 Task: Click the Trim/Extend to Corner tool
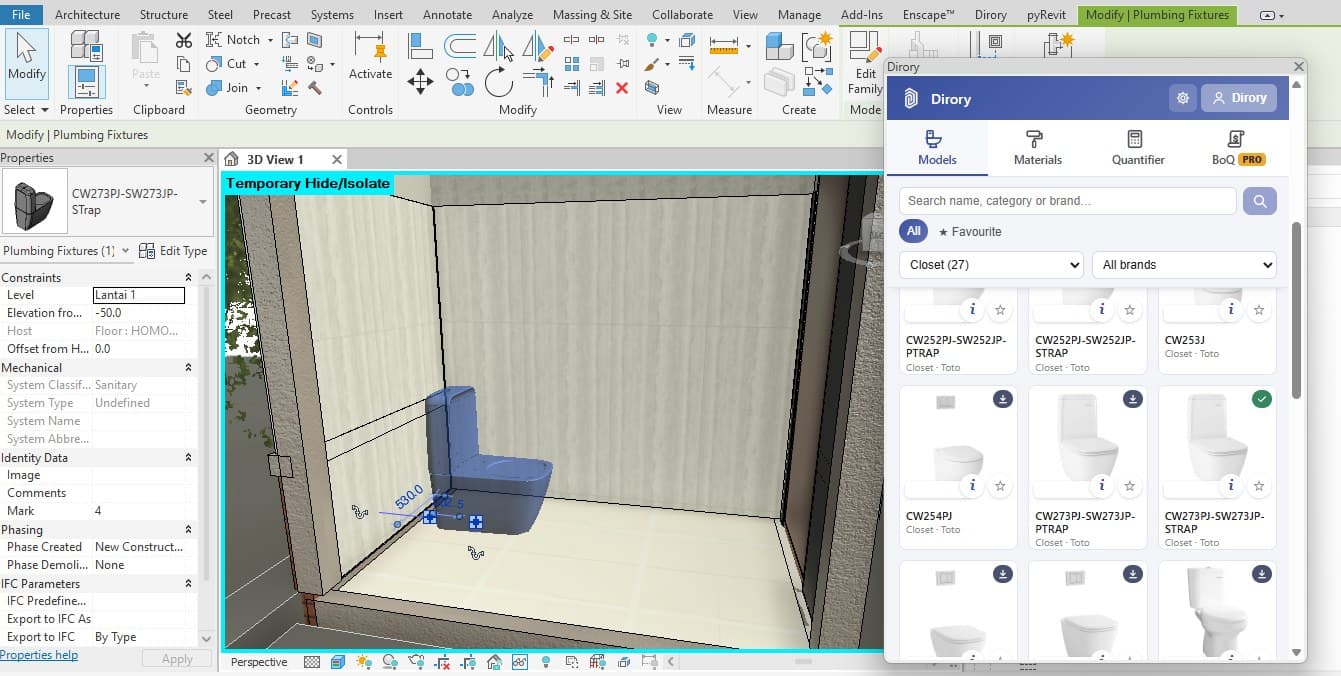(538, 82)
